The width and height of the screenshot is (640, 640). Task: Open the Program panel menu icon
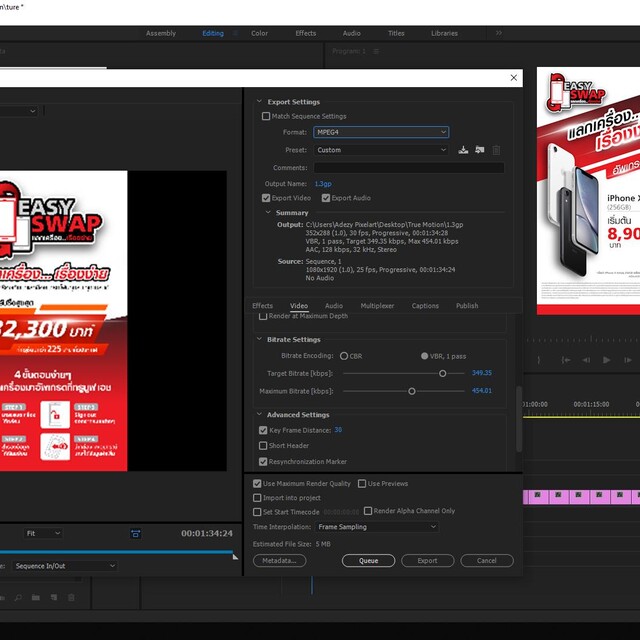tap(376, 51)
